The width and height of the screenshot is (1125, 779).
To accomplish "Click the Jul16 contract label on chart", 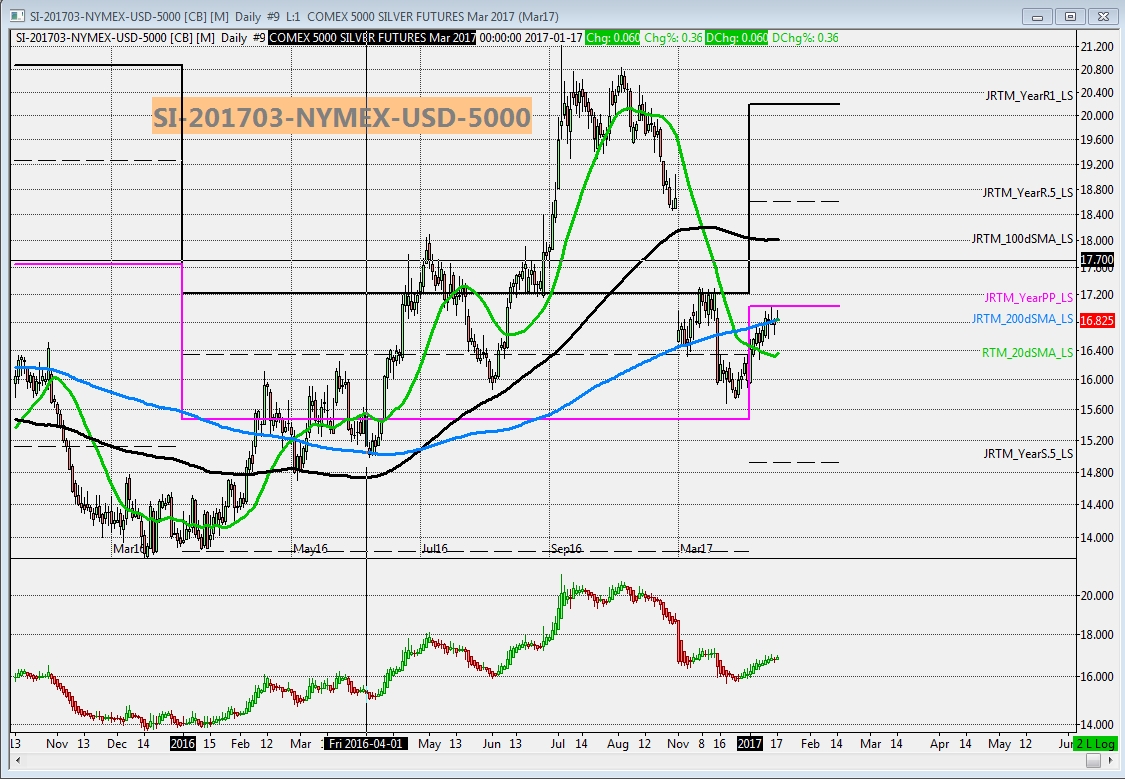I will [x=434, y=549].
